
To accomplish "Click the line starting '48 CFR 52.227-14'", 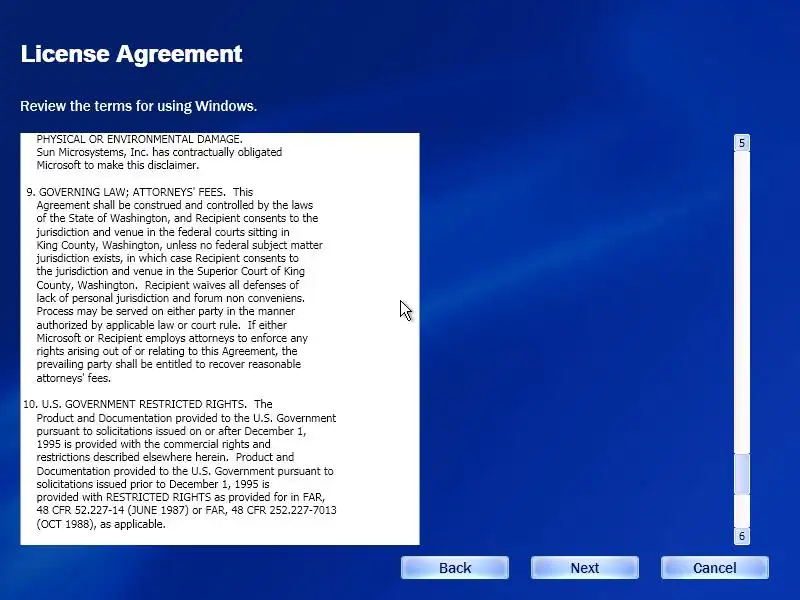I will point(186,510).
